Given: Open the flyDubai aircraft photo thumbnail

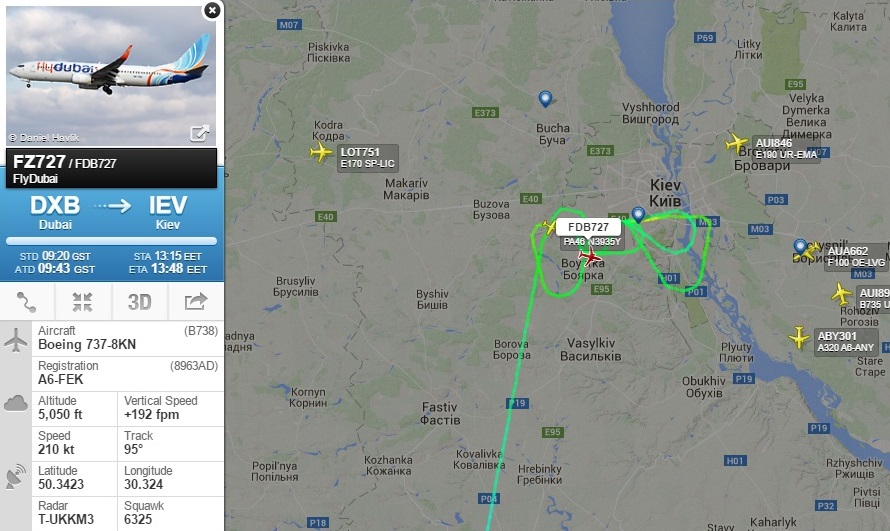Looking at the screenshot, I should [x=111, y=75].
